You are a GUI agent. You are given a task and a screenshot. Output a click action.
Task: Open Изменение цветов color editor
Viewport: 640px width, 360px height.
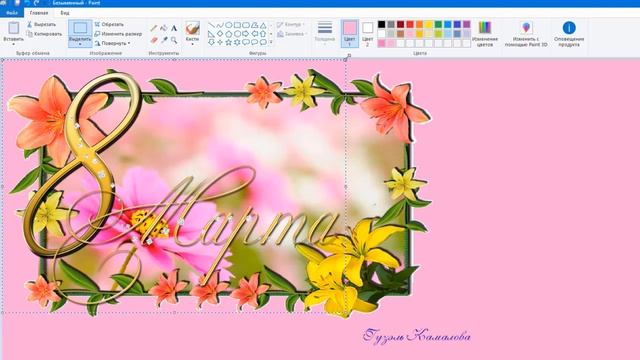tap(485, 34)
